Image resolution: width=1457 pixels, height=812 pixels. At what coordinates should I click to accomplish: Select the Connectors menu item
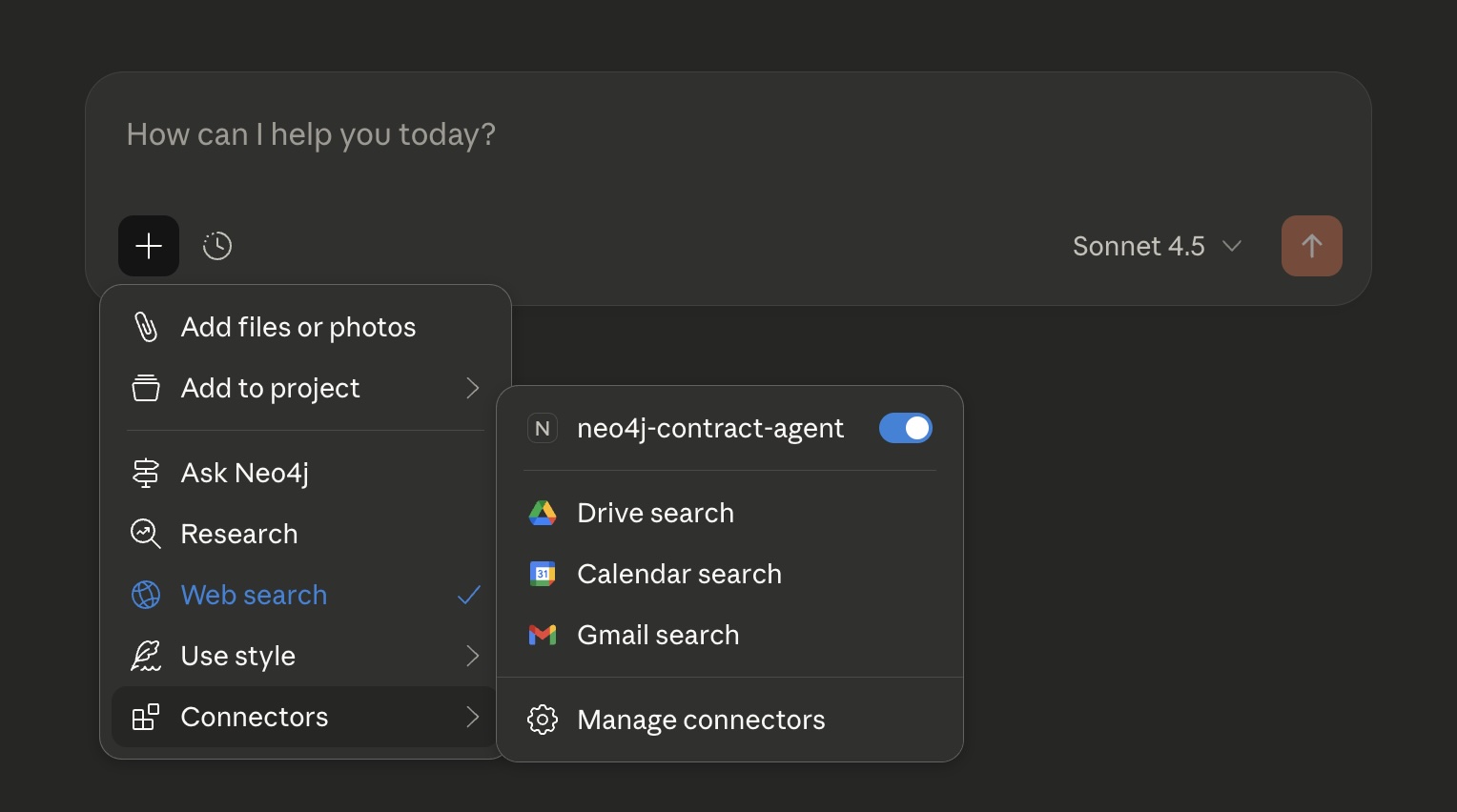[x=255, y=717]
